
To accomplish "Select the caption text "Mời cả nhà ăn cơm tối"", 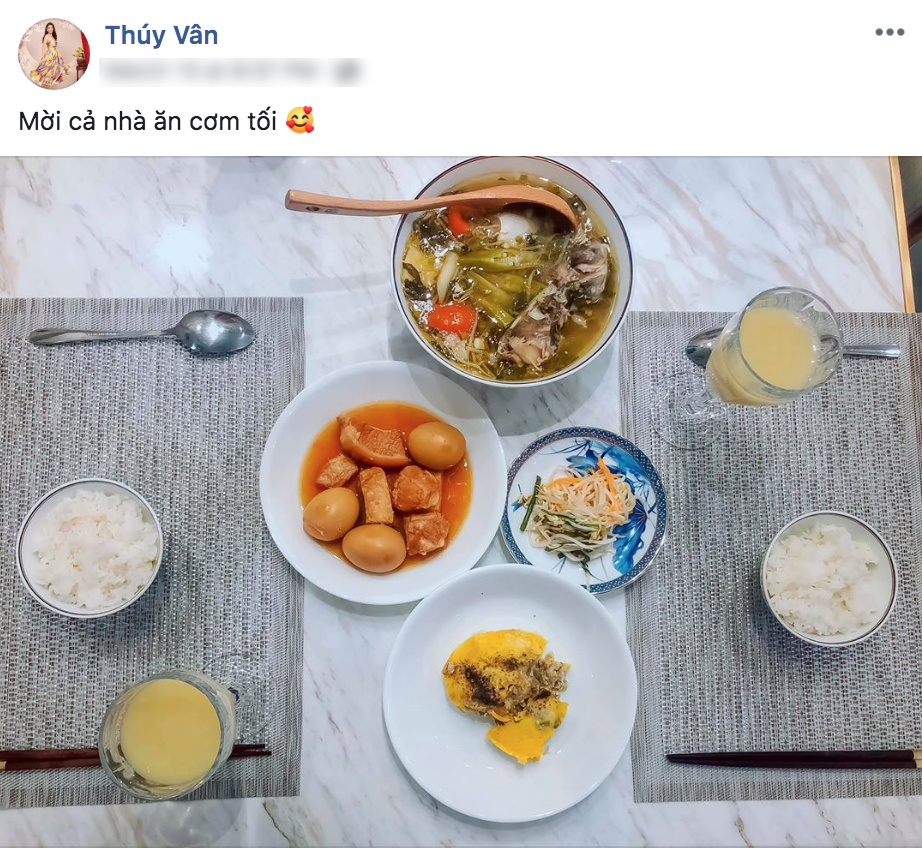I will pos(148,121).
